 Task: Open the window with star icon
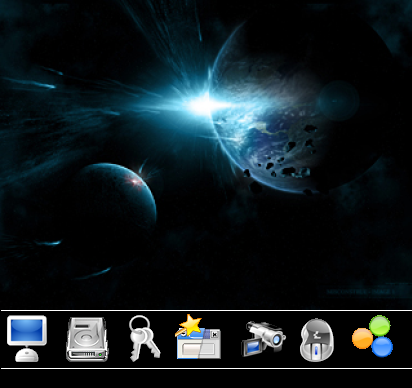tap(198, 337)
